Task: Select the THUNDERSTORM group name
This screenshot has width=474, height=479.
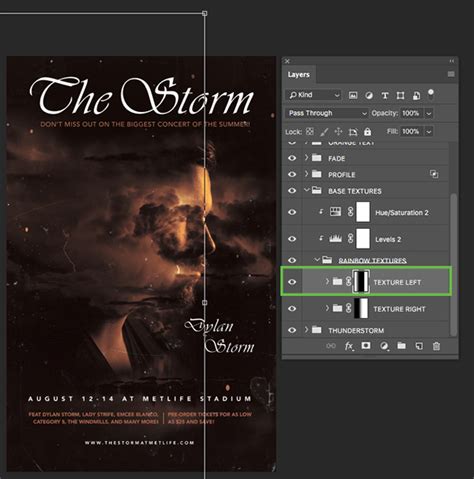Action: click(x=356, y=330)
